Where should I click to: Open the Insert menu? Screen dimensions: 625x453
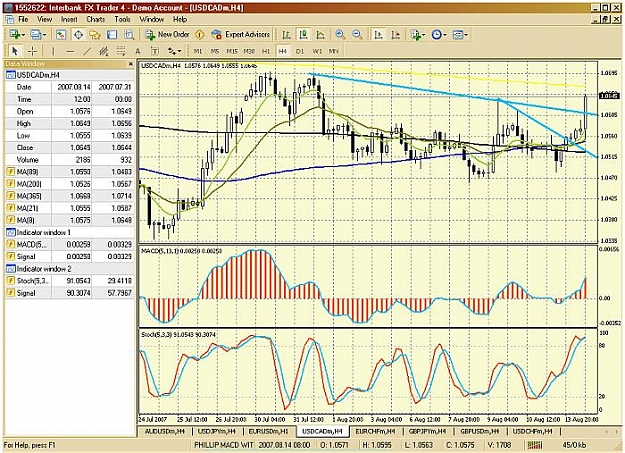tap(69, 19)
